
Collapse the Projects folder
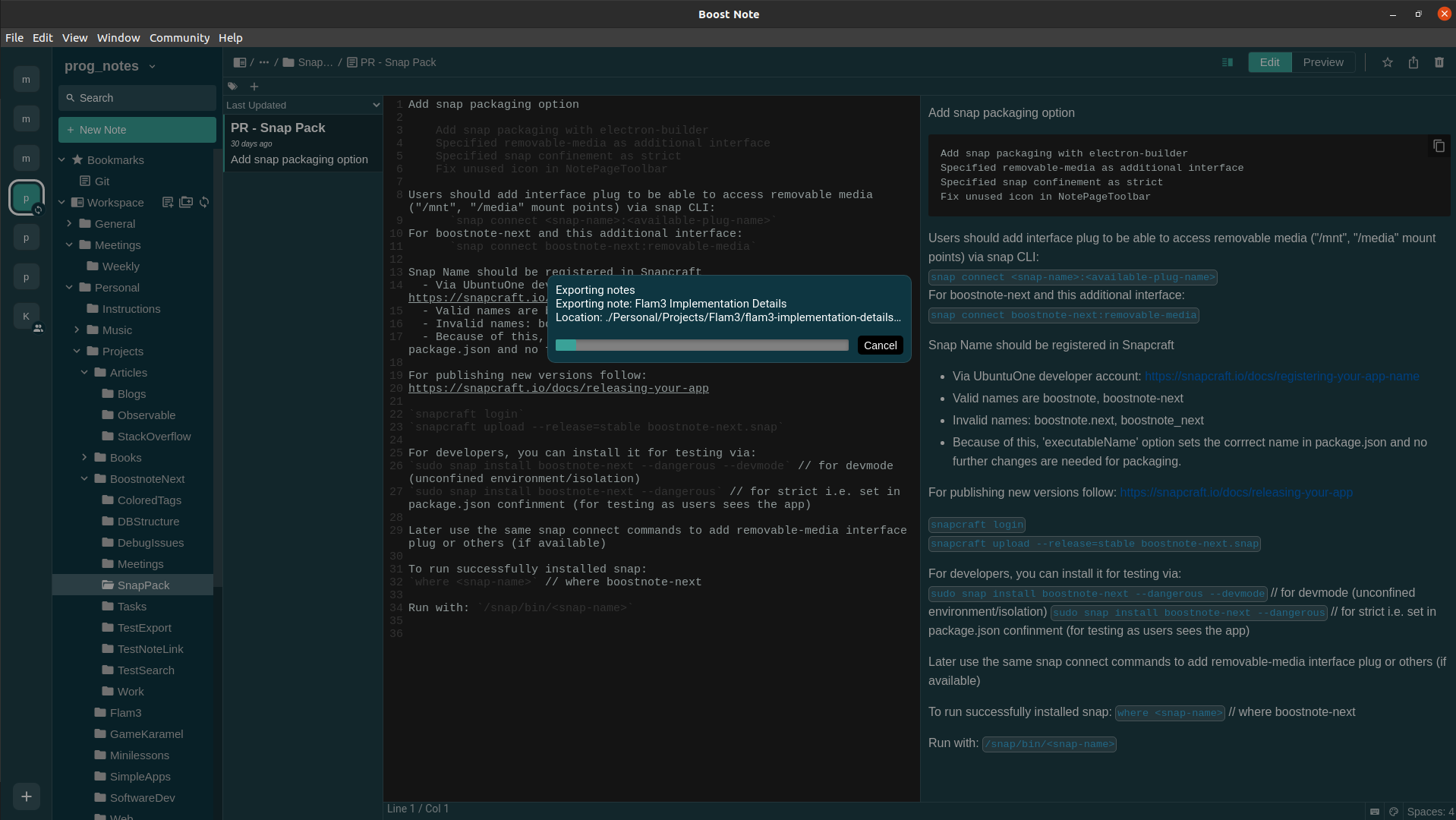coord(77,352)
